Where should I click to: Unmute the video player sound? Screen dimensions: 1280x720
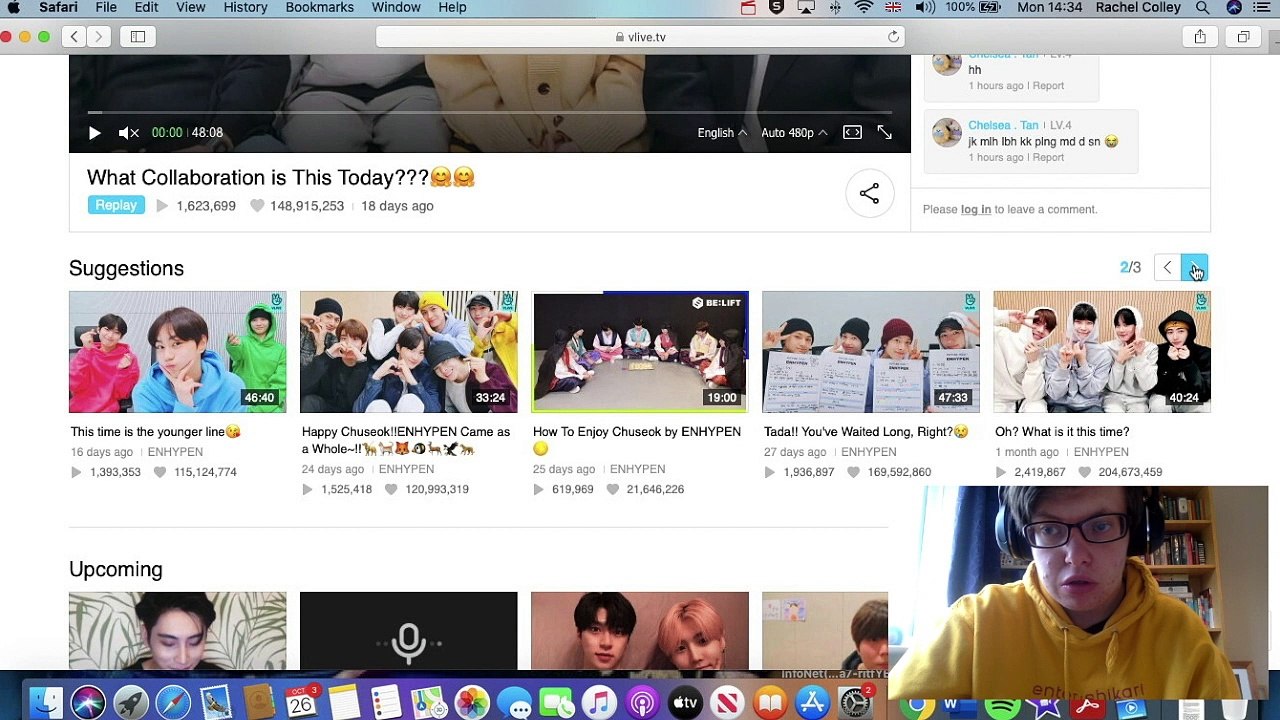click(x=129, y=132)
